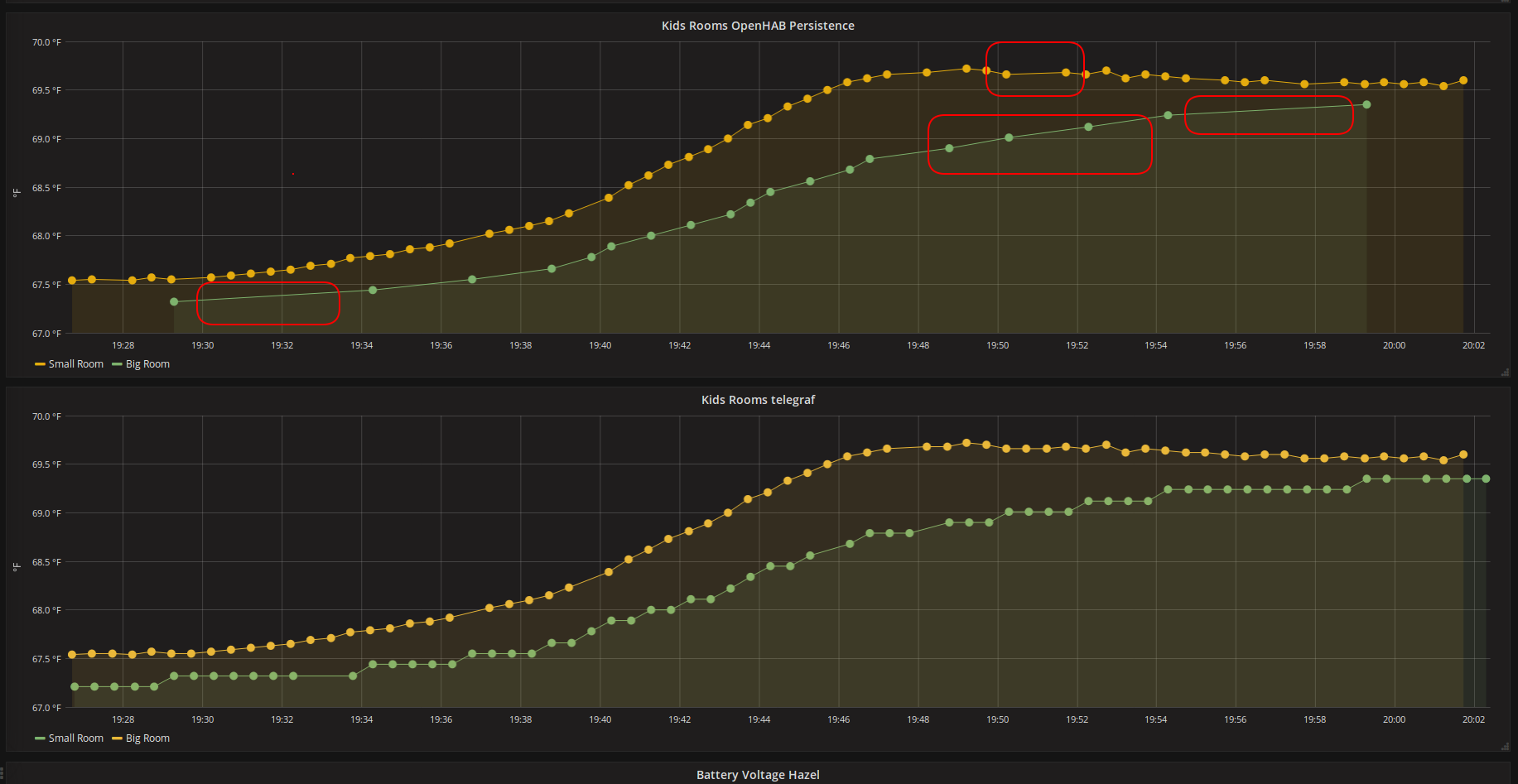Screen dimensions: 1518x784
Task: Toggle Big Room series in telegraf legend
Action: 147,738
